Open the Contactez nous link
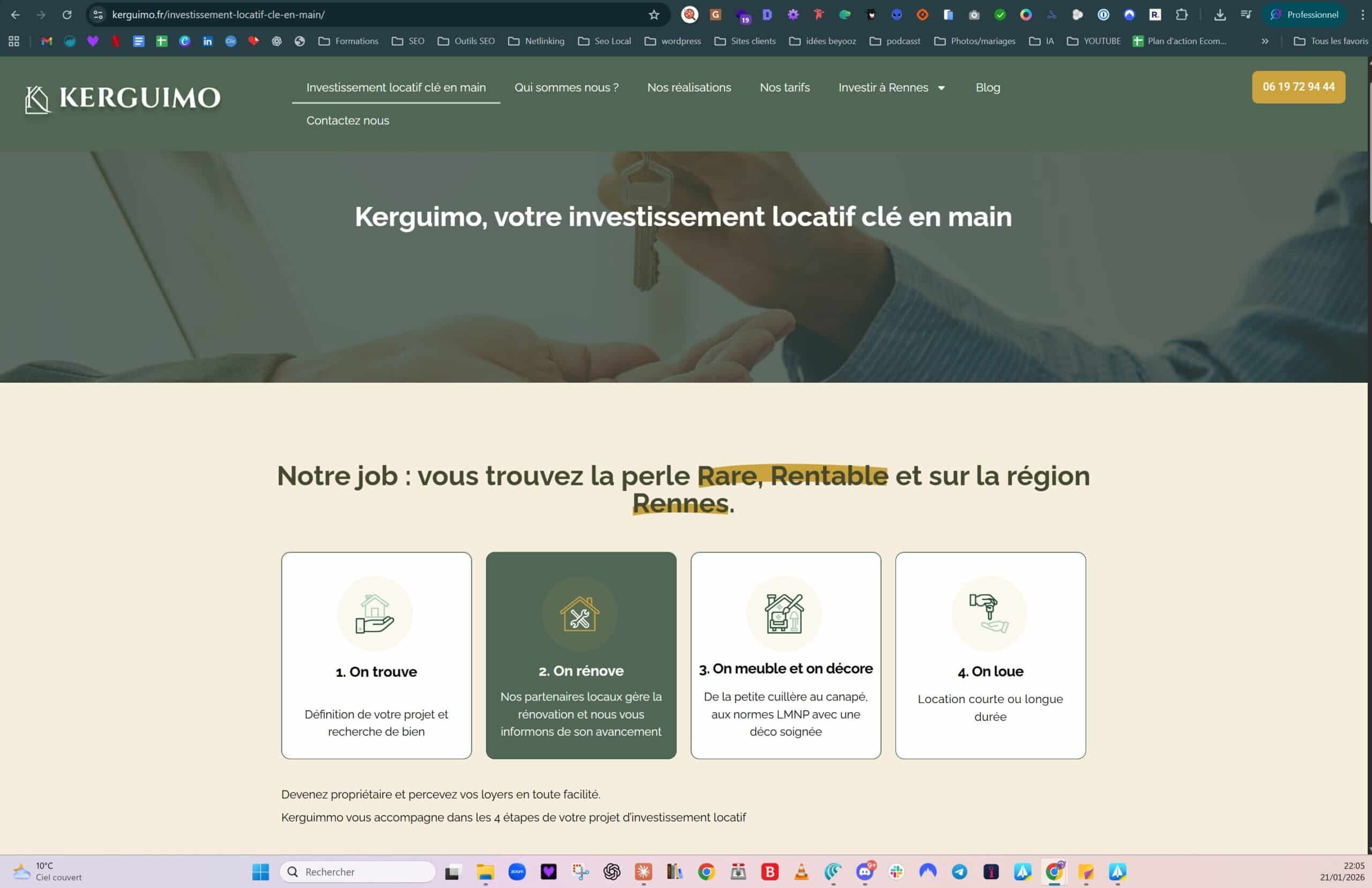The height and width of the screenshot is (888, 1372). pyautogui.click(x=348, y=121)
